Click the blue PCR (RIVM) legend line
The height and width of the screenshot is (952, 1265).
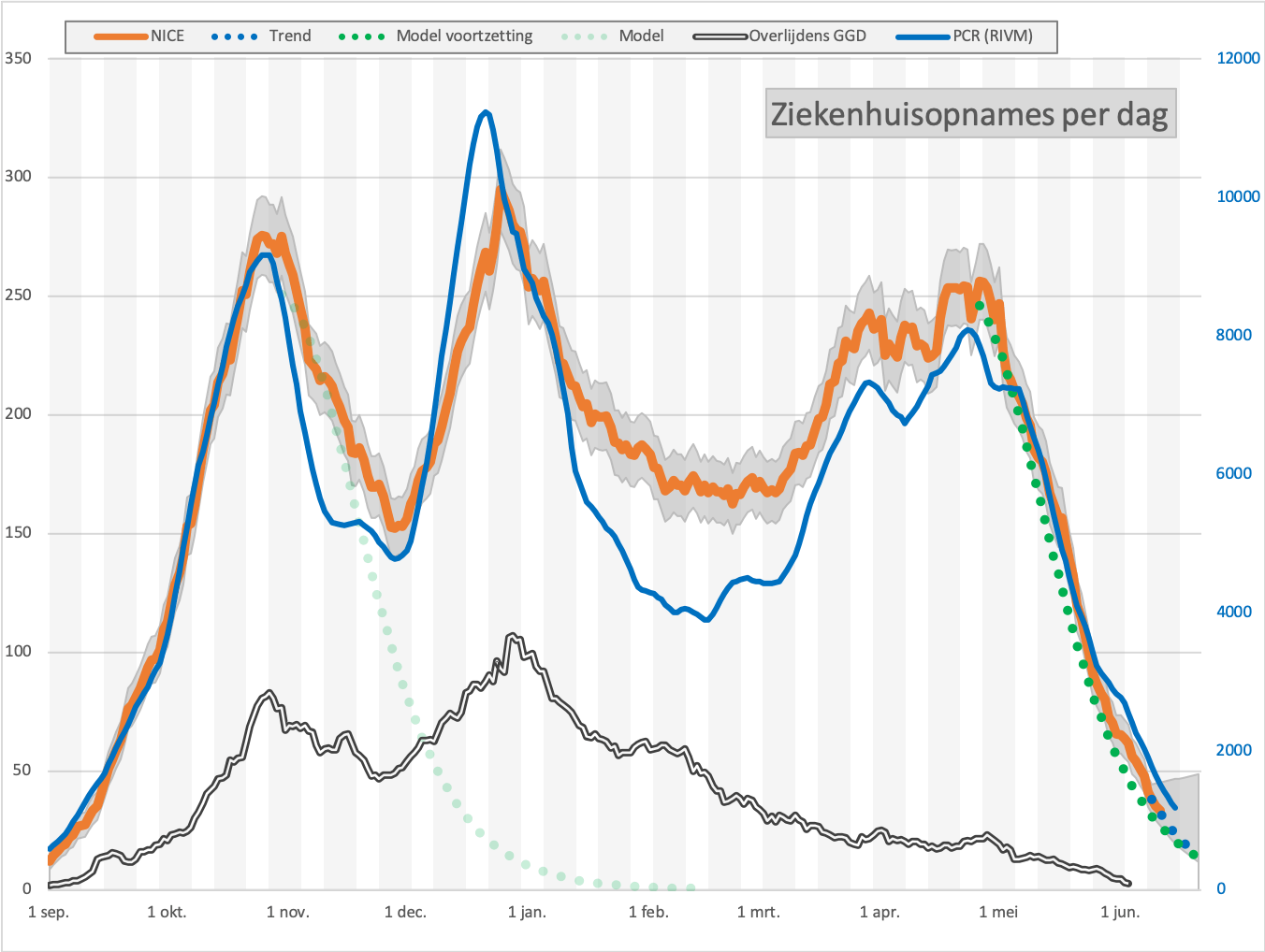point(923,36)
